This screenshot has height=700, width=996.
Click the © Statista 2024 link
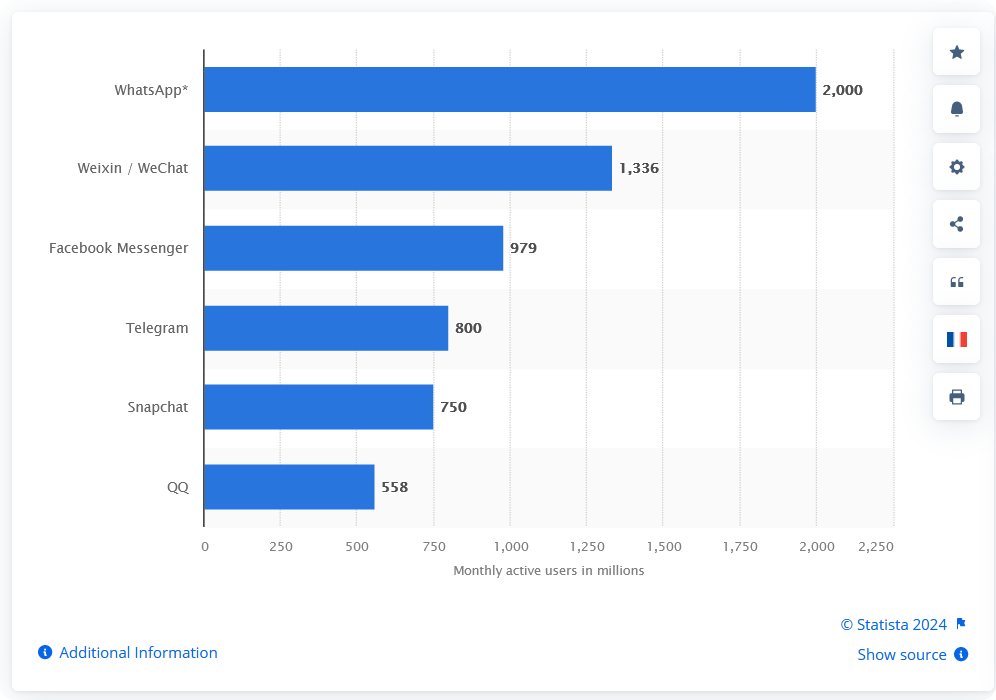[x=894, y=624]
